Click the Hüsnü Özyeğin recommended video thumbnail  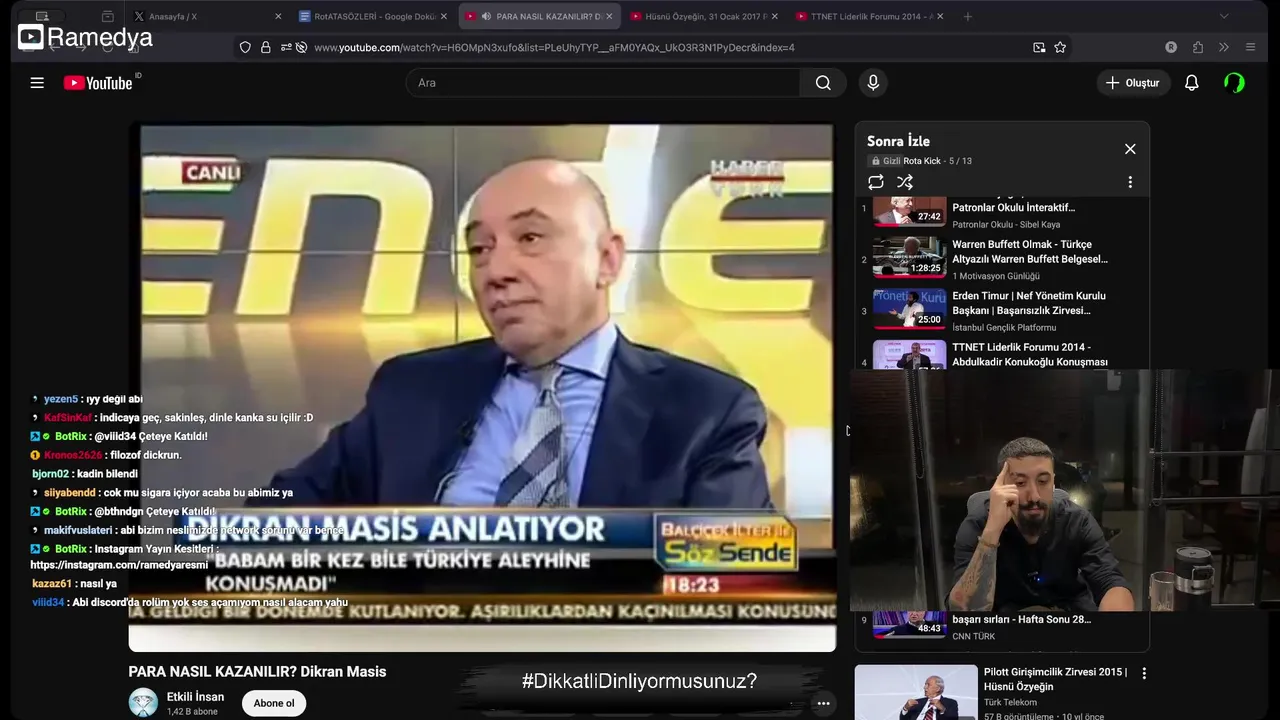point(916,692)
